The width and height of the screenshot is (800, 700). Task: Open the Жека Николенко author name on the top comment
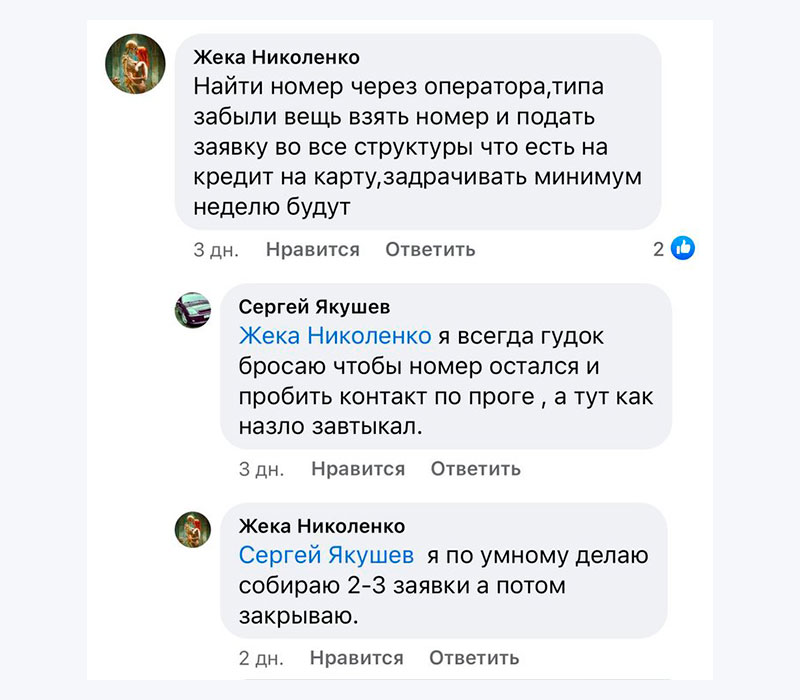pos(275,57)
